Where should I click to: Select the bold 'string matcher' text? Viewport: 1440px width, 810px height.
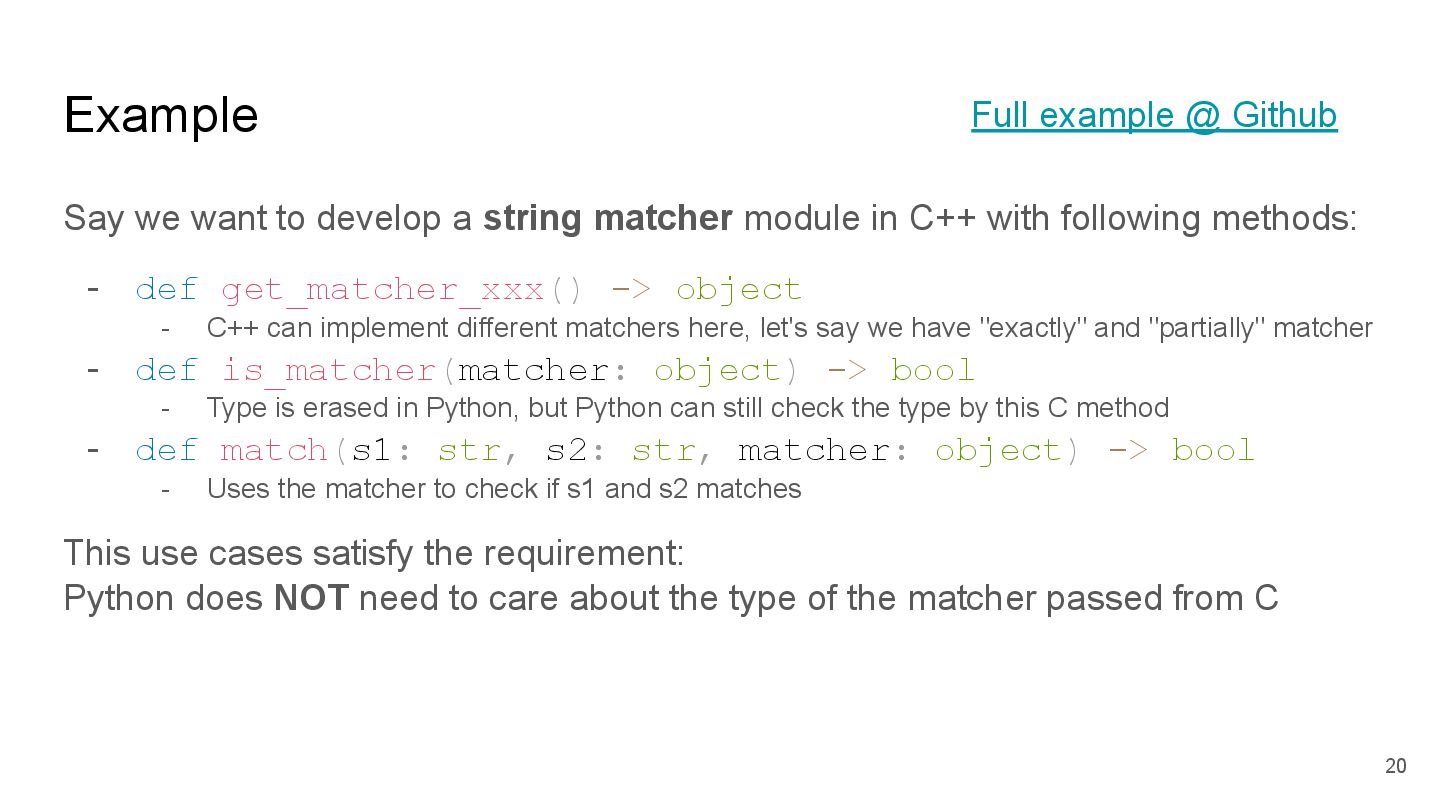click(608, 218)
